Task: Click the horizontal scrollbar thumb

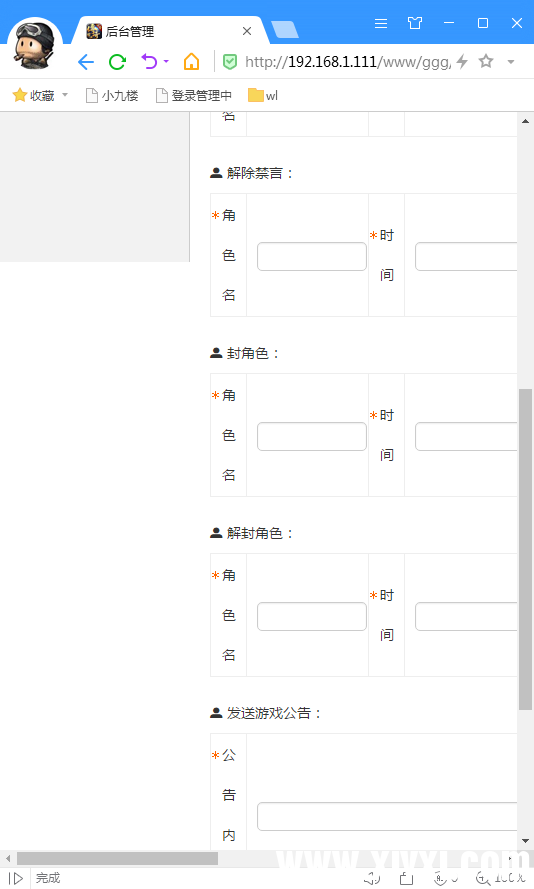Action: (x=117, y=858)
